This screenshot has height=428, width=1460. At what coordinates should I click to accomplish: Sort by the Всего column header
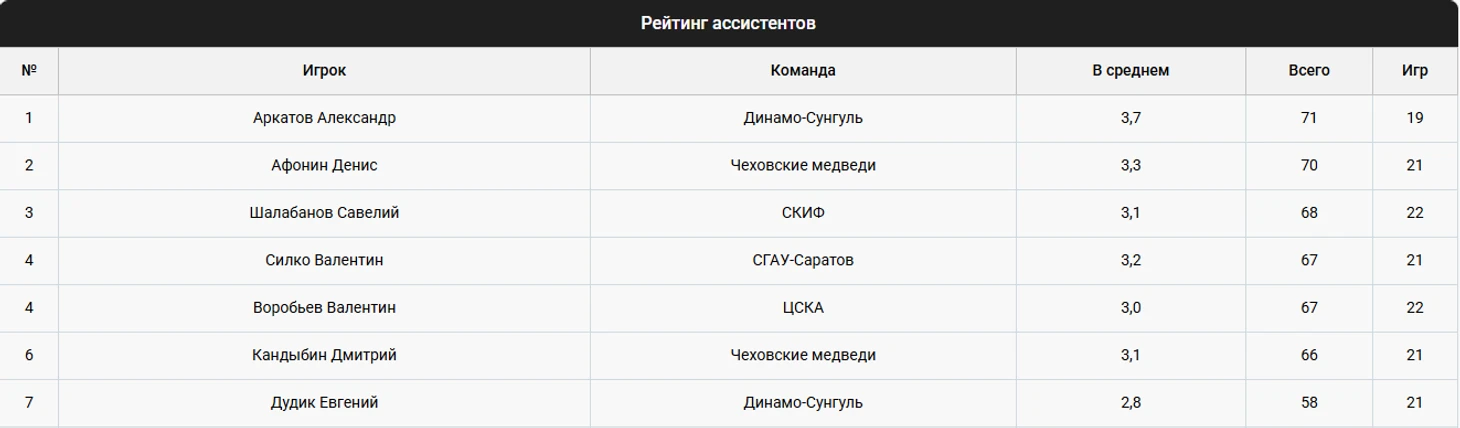(1309, 71)
